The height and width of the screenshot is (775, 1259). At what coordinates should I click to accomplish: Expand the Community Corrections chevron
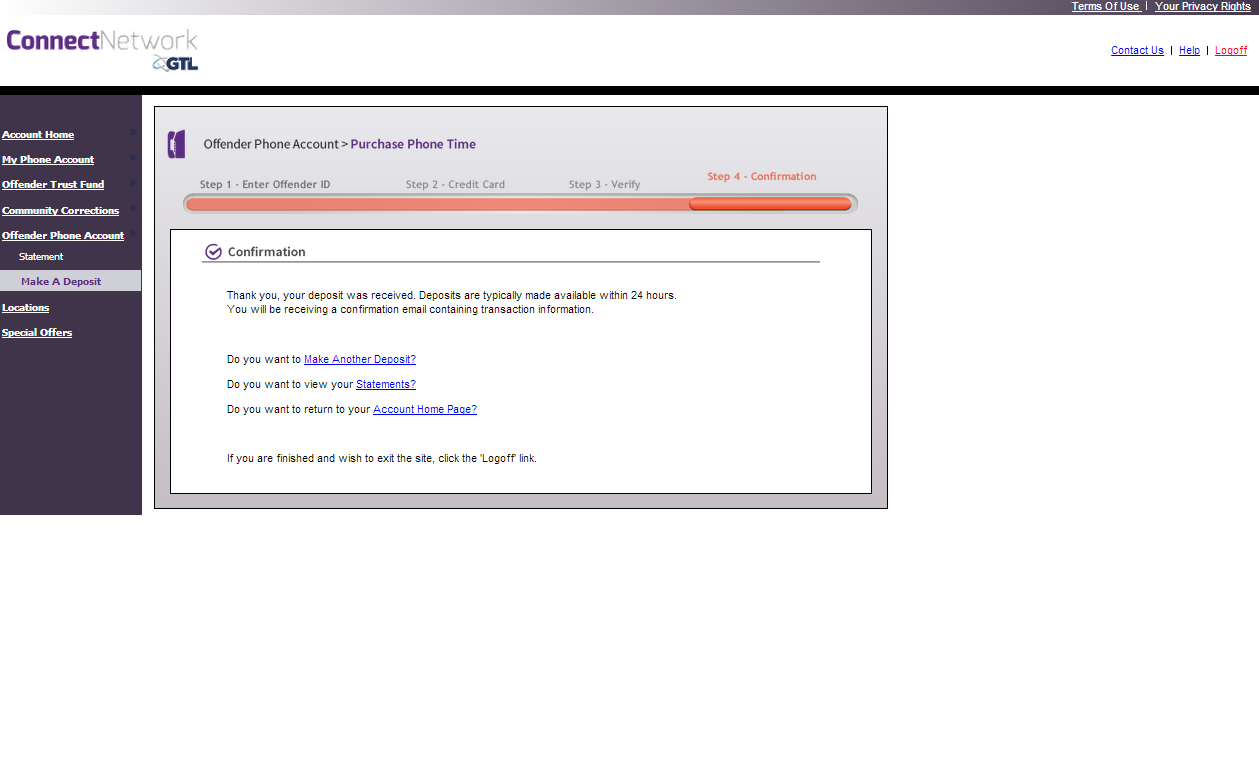pyautogui.click(x=132, y=209)
